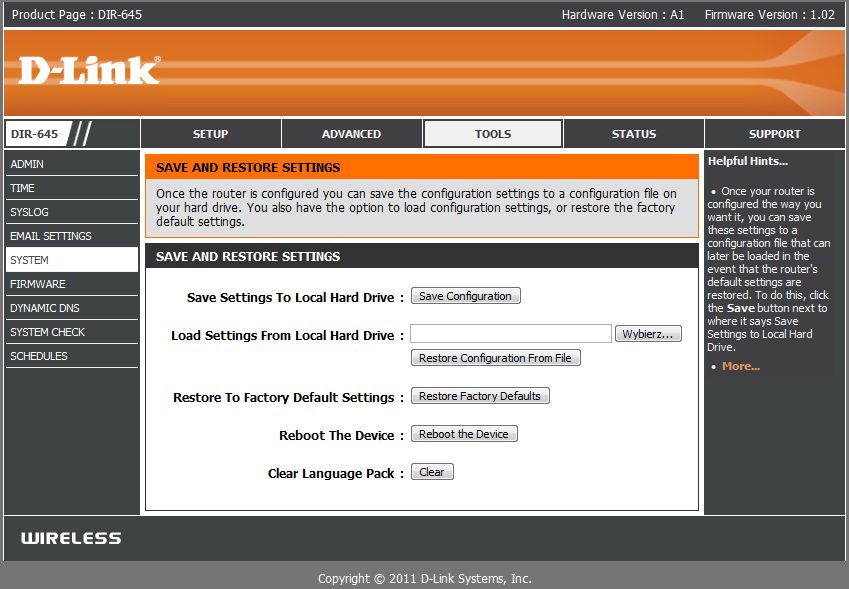The image size is (849, 589).
Task: Click 'Clear Language Pack' label
Action: pyautogui.click(x=331, y=474)
